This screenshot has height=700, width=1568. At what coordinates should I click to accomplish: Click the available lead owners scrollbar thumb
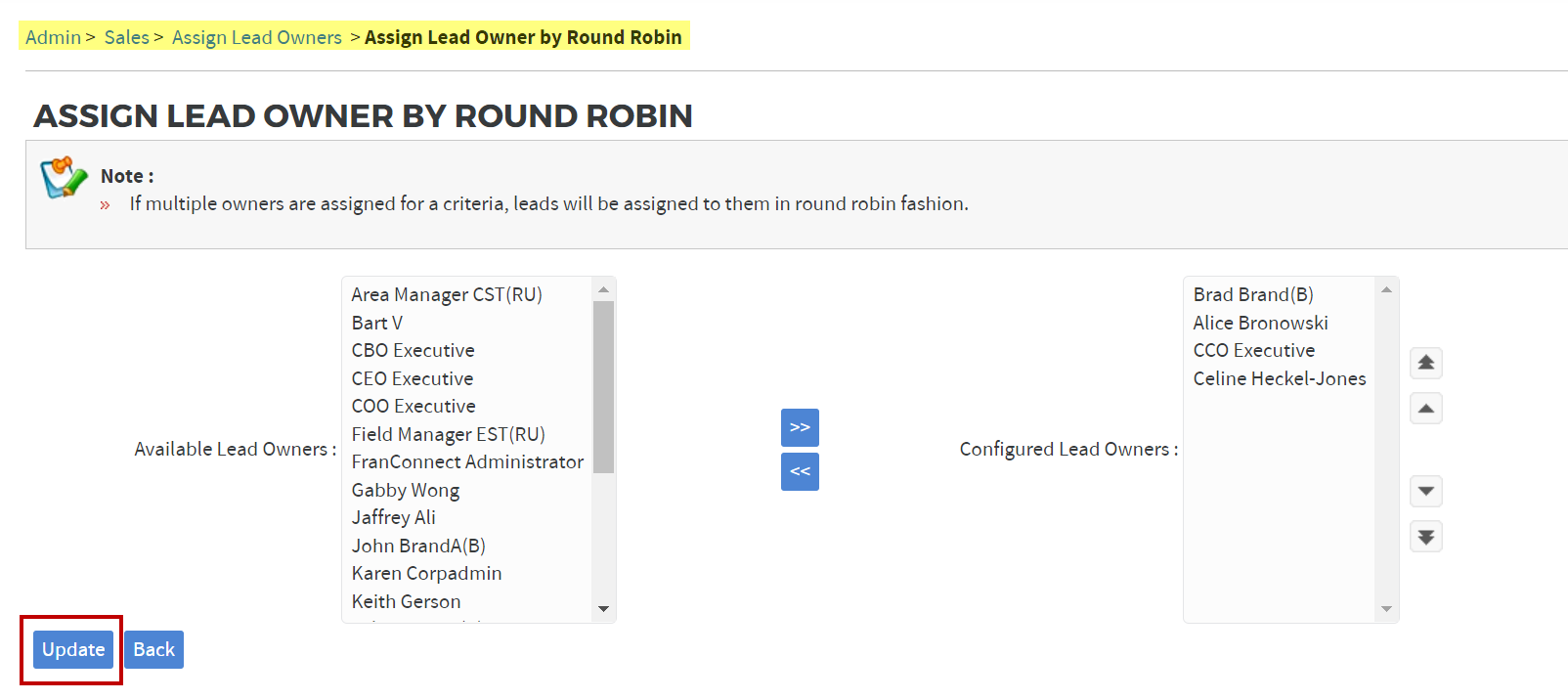(x=603, y=386)
